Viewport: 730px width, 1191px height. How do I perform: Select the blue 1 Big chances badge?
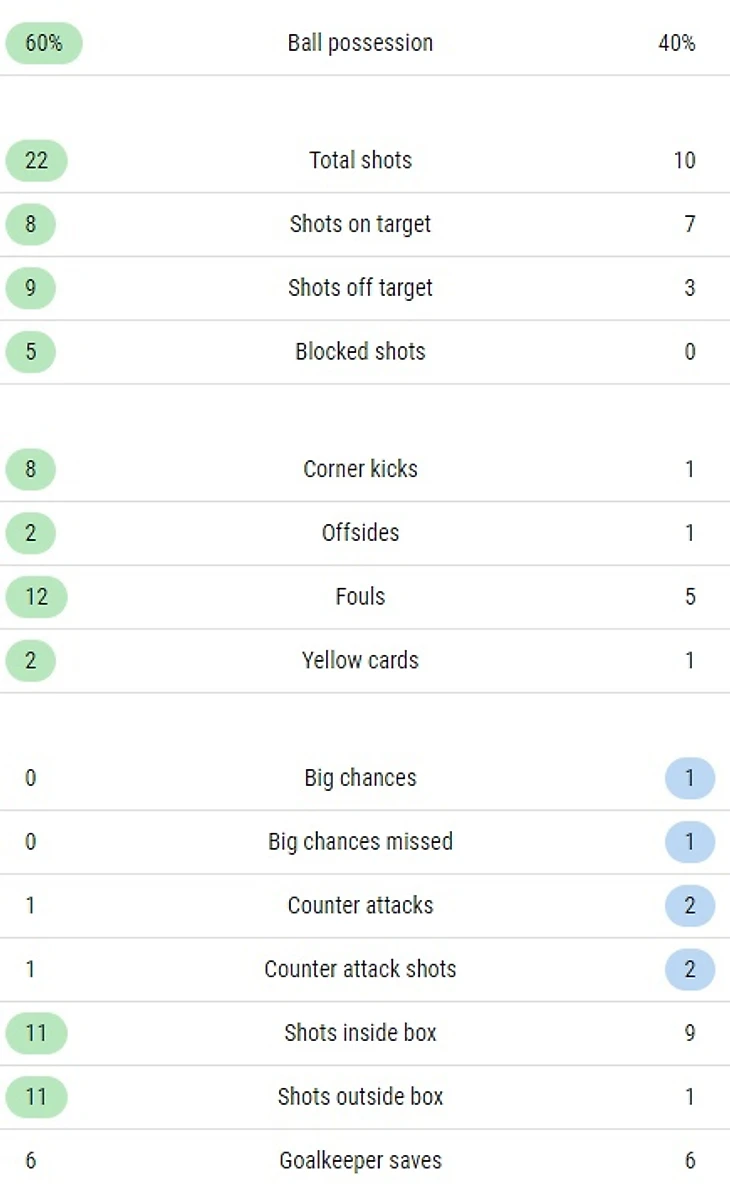(x=689, y=779)
